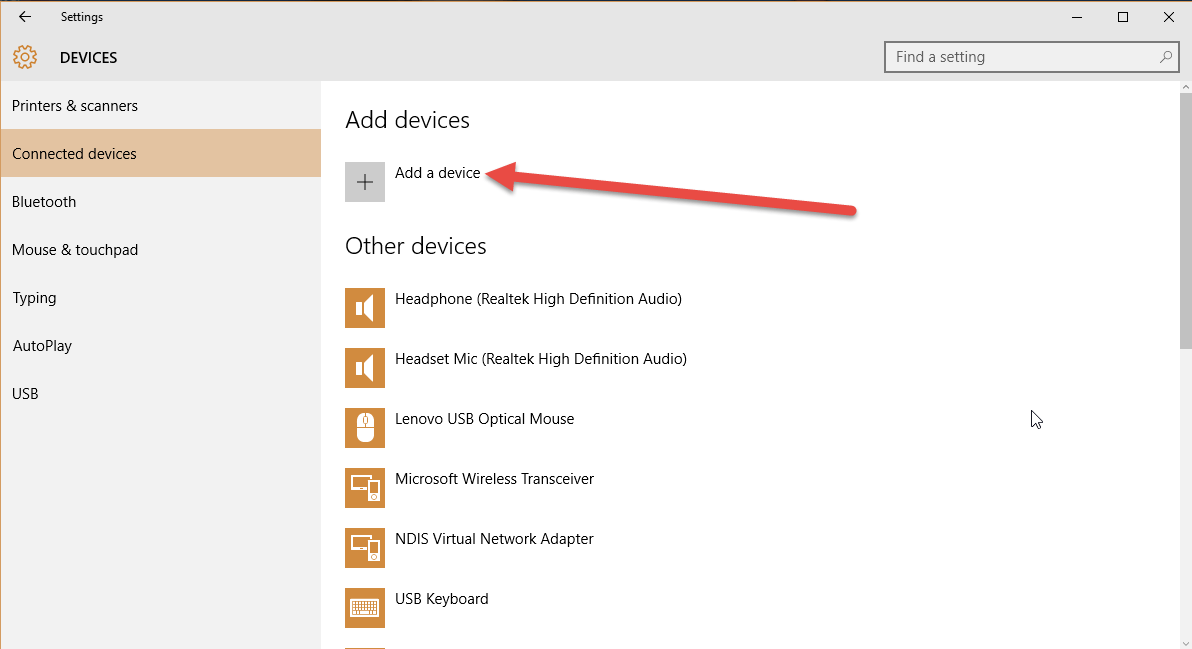Click the Find a setting search field
The width and height of the screenshot is (1192, 649).
pyautogui.click(x=1010, y=57)
